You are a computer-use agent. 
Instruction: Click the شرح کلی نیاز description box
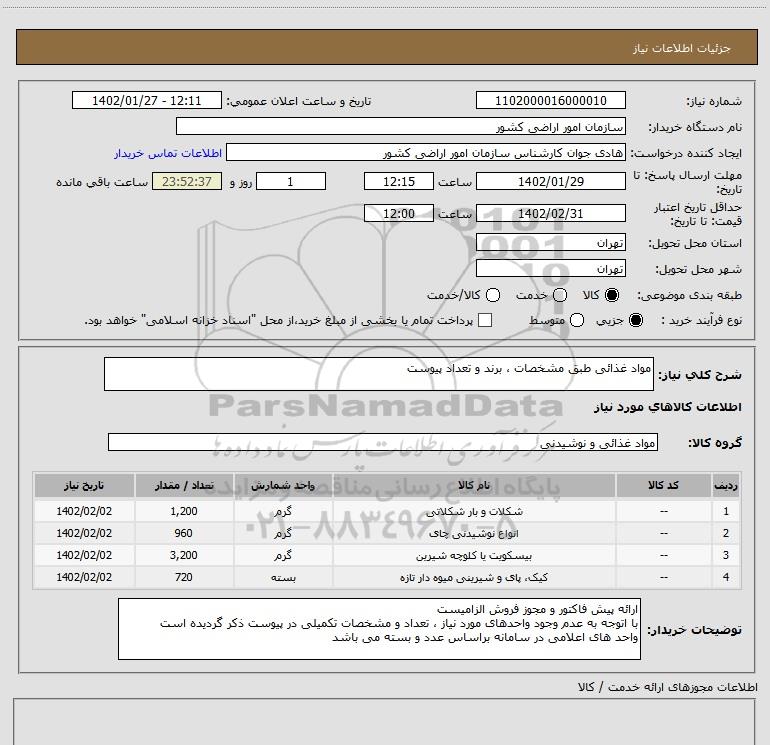pos(379,374)
